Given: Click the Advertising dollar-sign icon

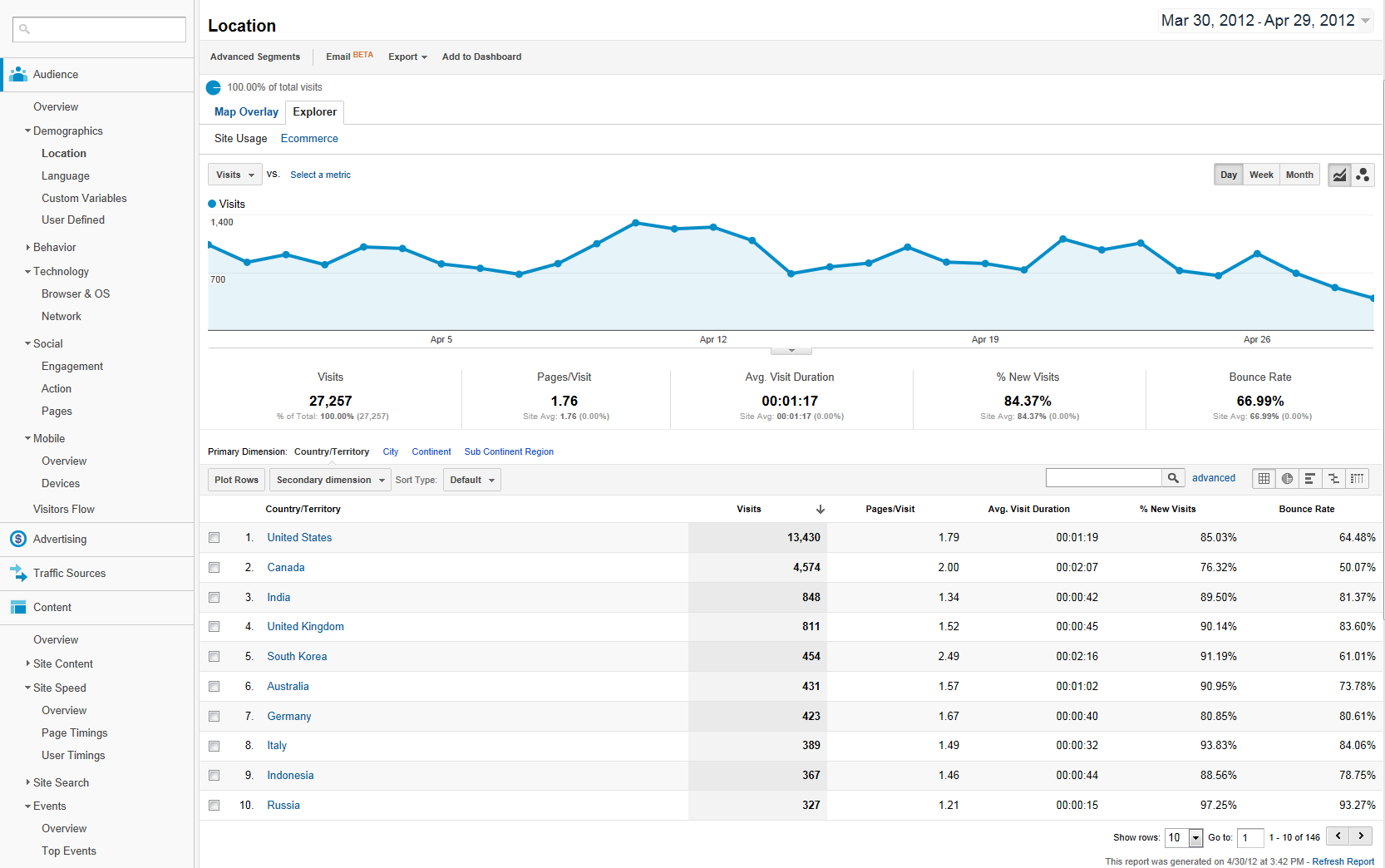Looking at the screenshot, I should tap(18, 539).
